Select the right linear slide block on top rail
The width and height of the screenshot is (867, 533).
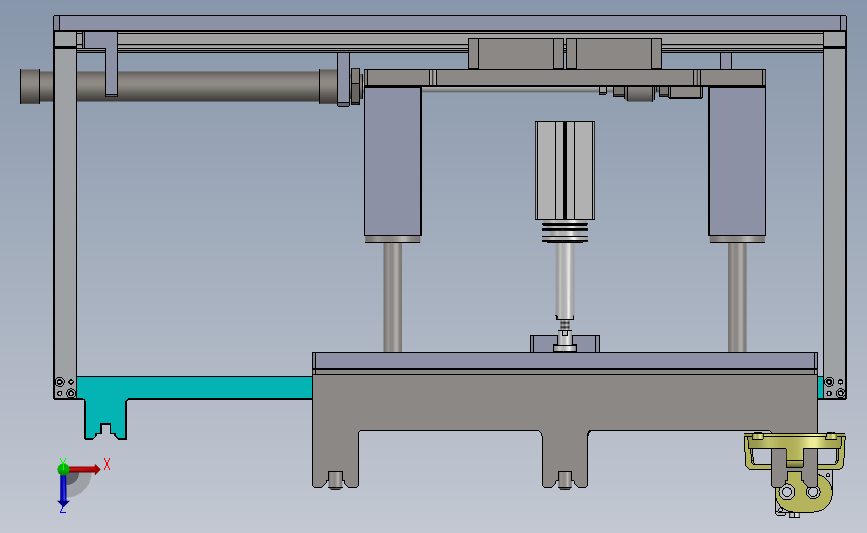click(x=614, y=54)
